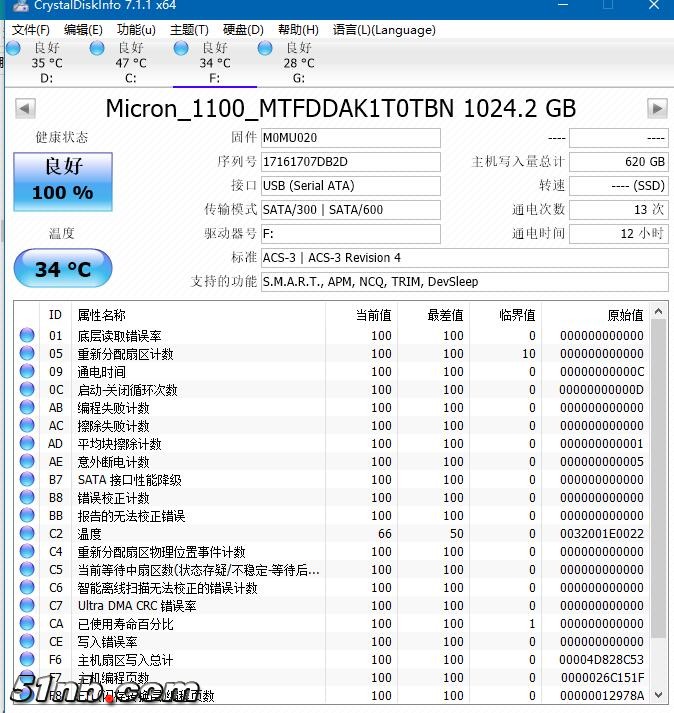The image size is (674, 713).
Task: Click scrollbar down arrow in attribute list
Action: click(659, 694)
